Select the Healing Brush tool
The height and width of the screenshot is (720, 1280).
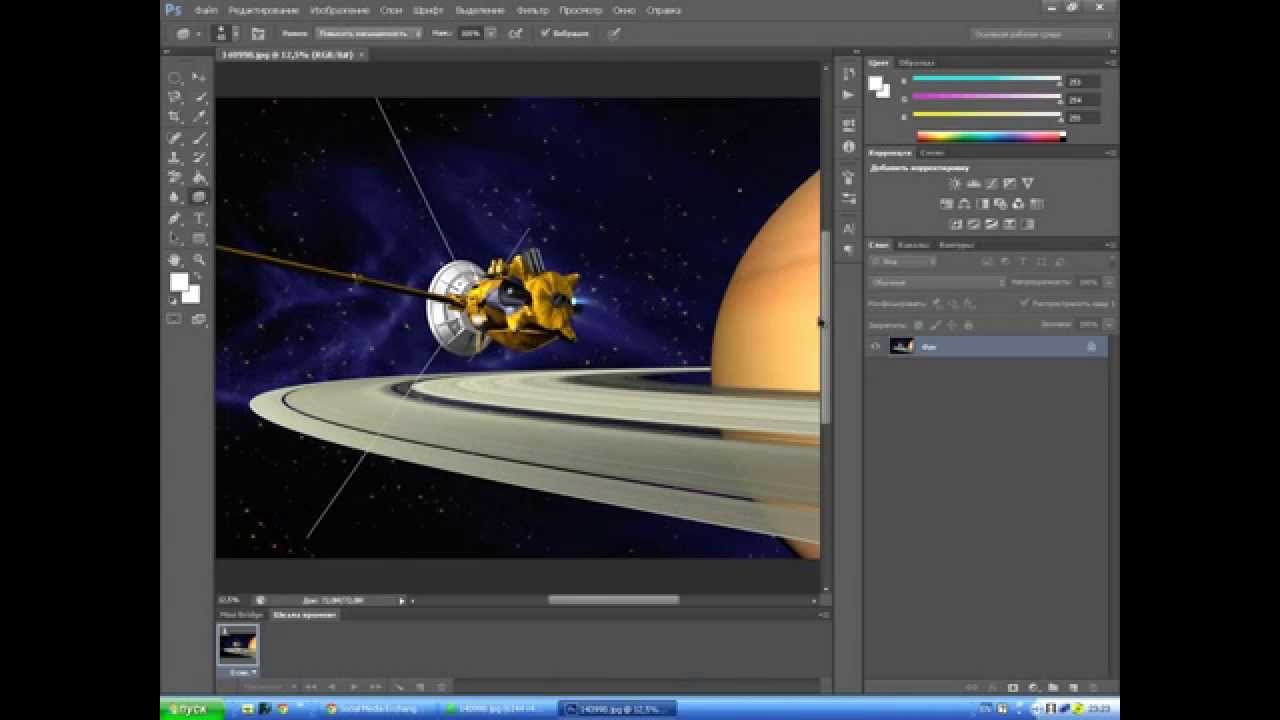[175, 138]
